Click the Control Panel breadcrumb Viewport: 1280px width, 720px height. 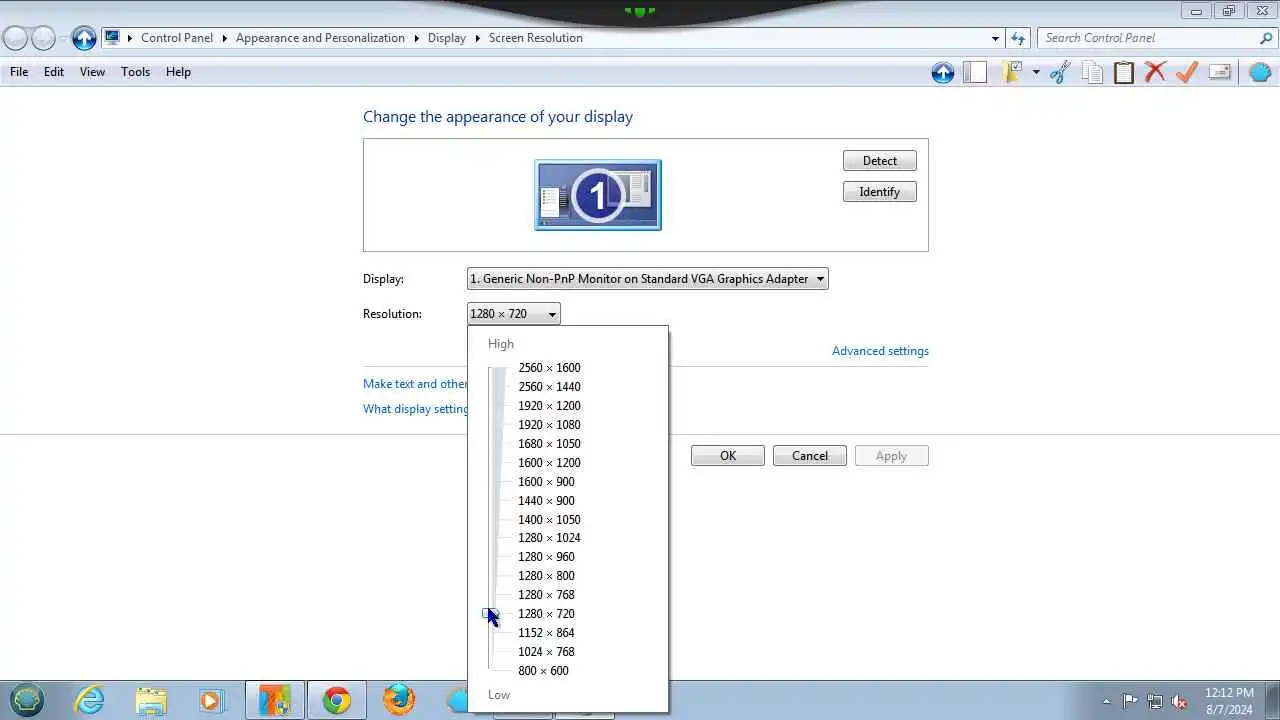pos(177,38)
